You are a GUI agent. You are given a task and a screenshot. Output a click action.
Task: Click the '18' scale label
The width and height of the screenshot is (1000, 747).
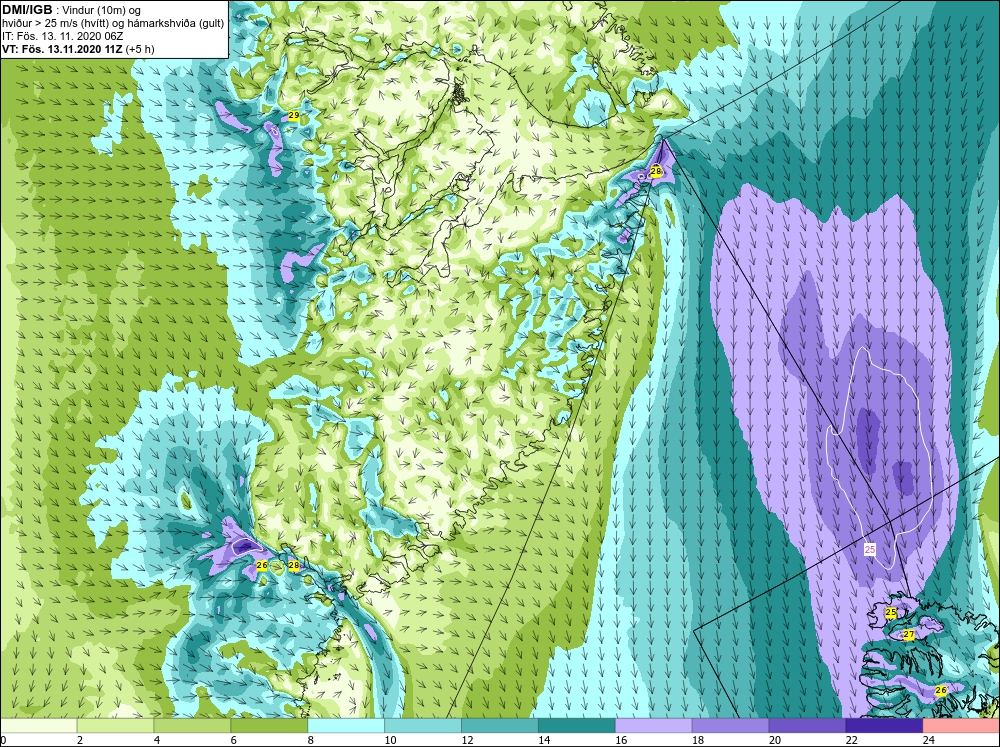[x=698, y=740]
